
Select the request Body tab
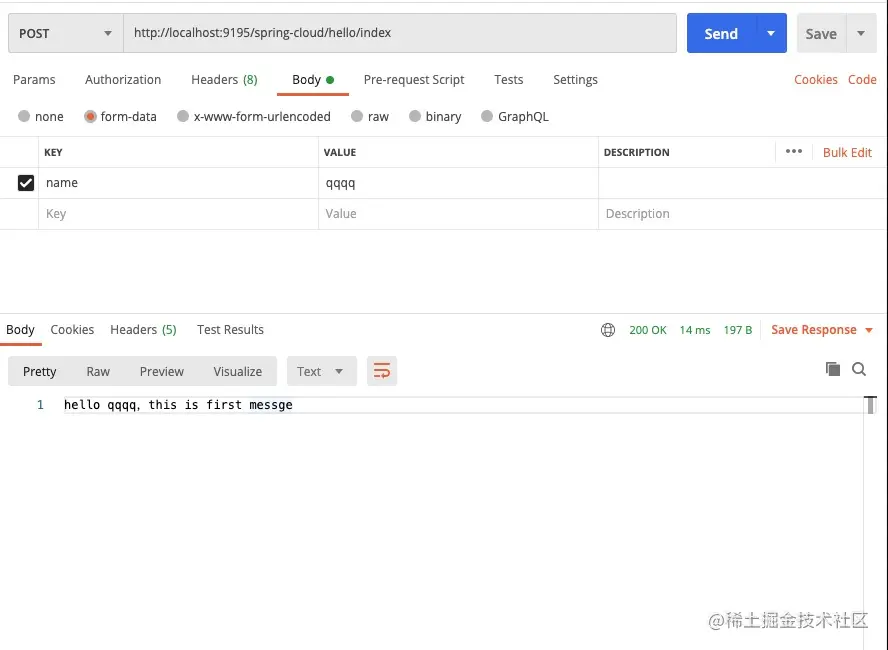coord(313,80)
